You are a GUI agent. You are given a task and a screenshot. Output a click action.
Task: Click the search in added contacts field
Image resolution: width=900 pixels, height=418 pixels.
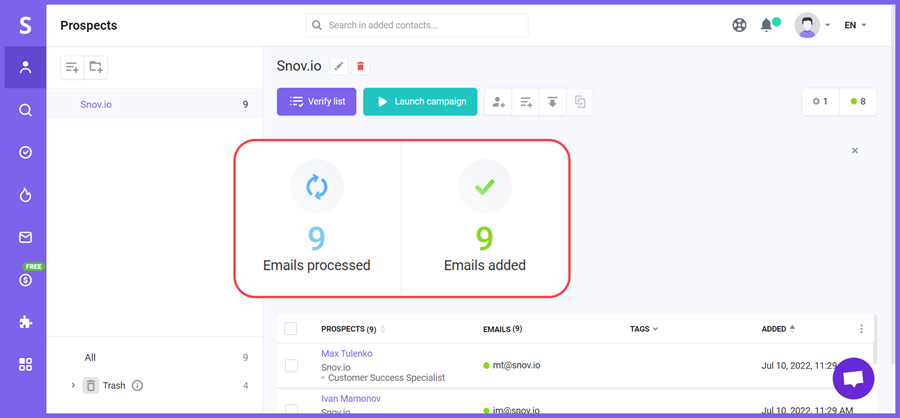(417, 25)
